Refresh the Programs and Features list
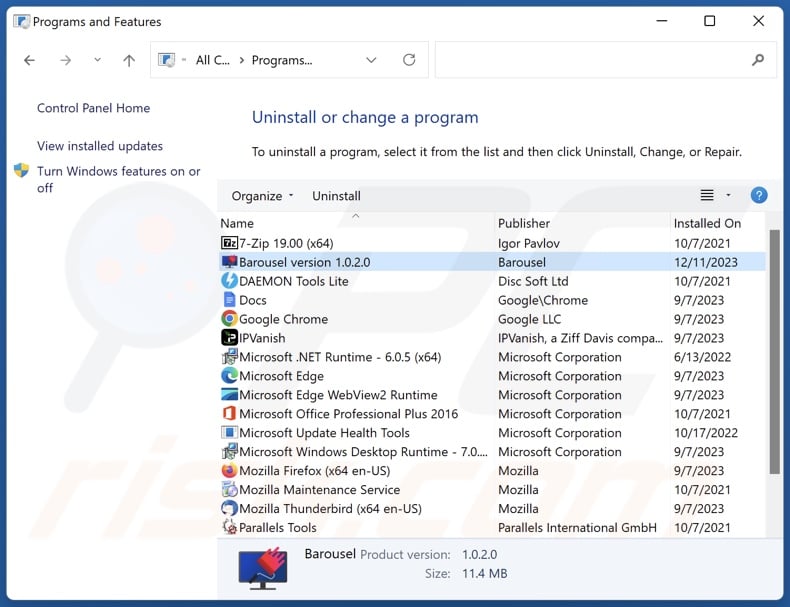The width and height of the screenshot is (790, 607). (x=409, y=60)
